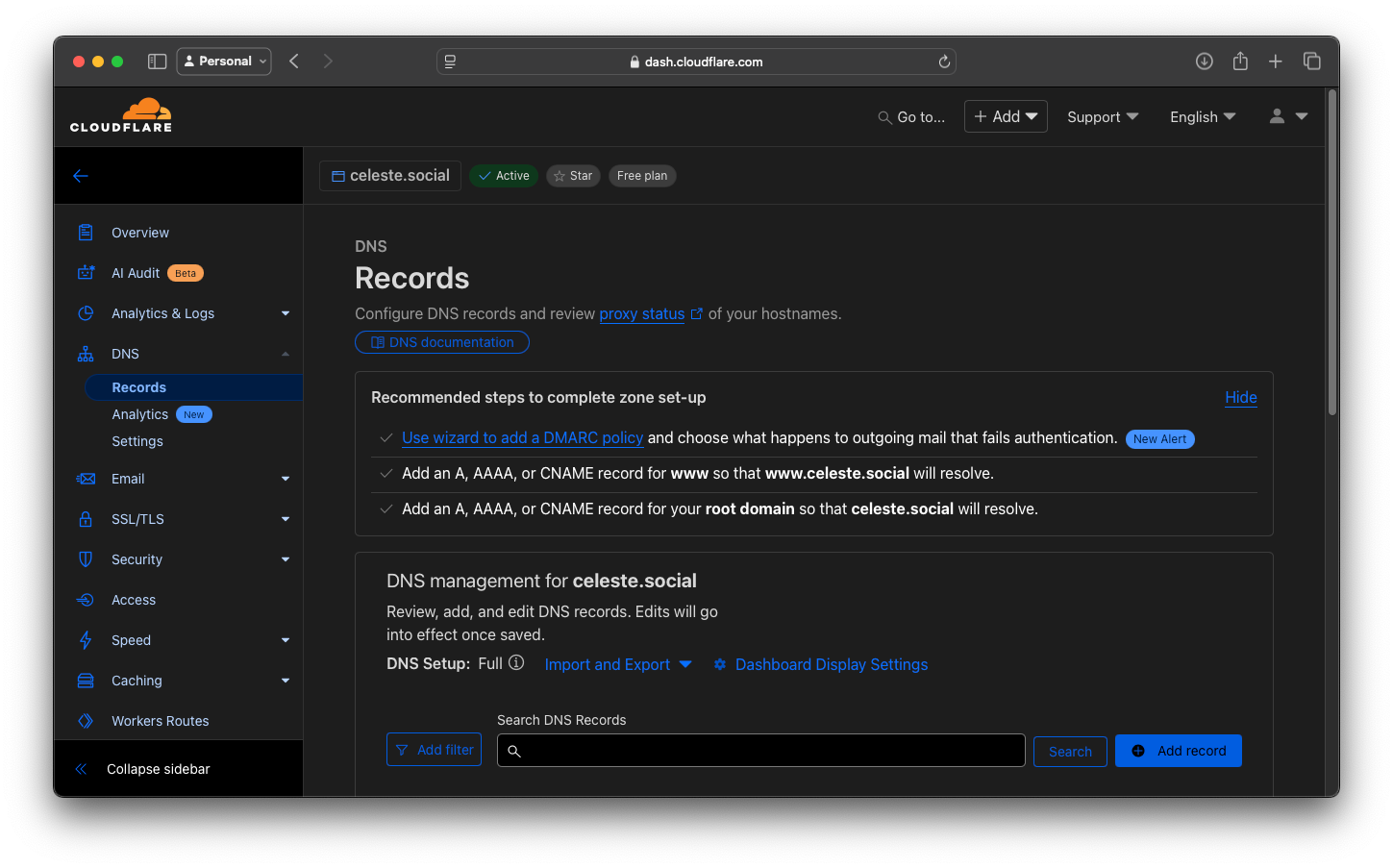Open Access from sidebar
The image size is (1393, 868).
[134, 600]
